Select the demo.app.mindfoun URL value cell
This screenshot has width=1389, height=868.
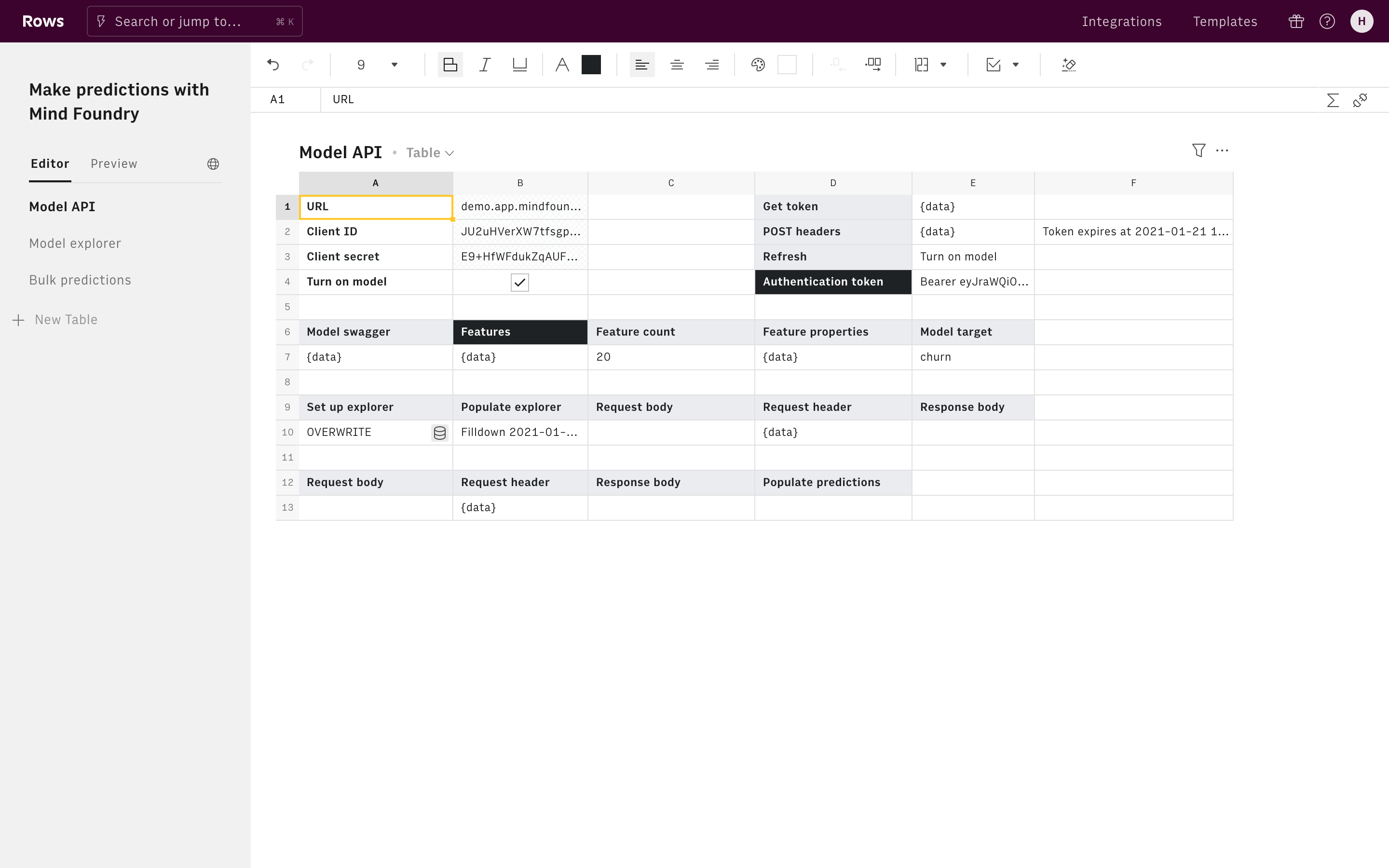520,207
